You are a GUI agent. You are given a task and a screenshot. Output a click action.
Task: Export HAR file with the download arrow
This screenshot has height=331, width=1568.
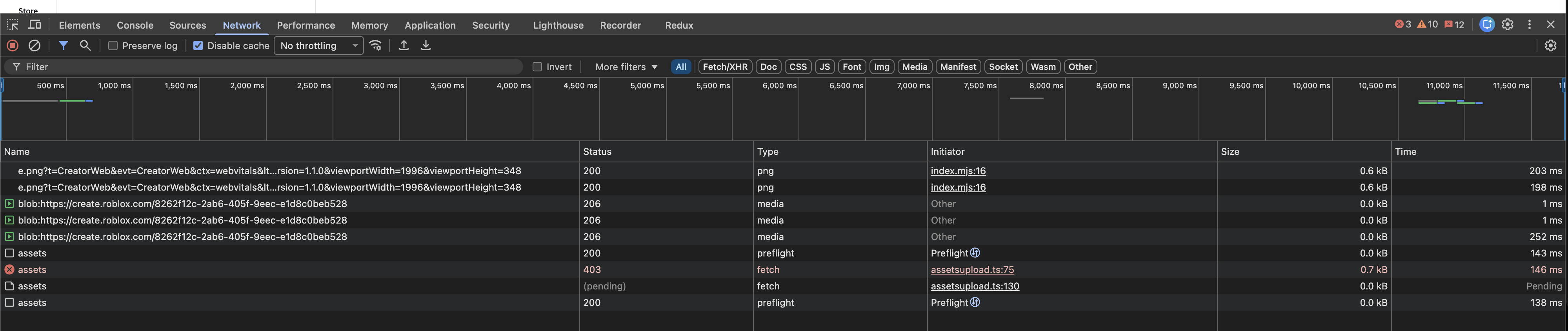point(426,45)
